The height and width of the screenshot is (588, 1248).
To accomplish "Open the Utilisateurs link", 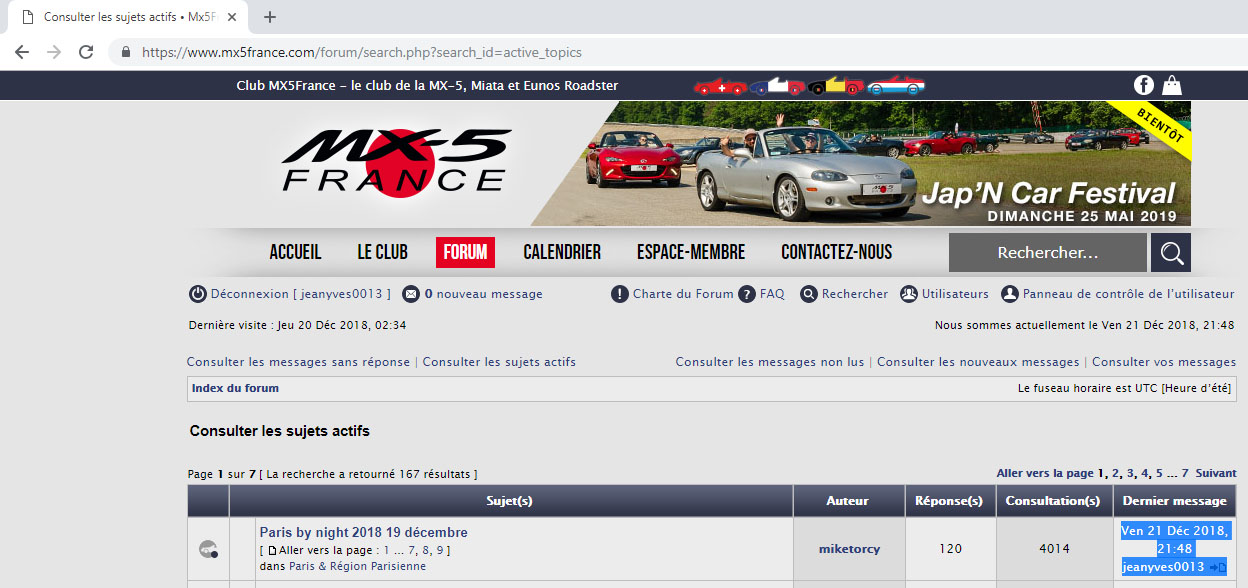I will [x=955, y=294].
